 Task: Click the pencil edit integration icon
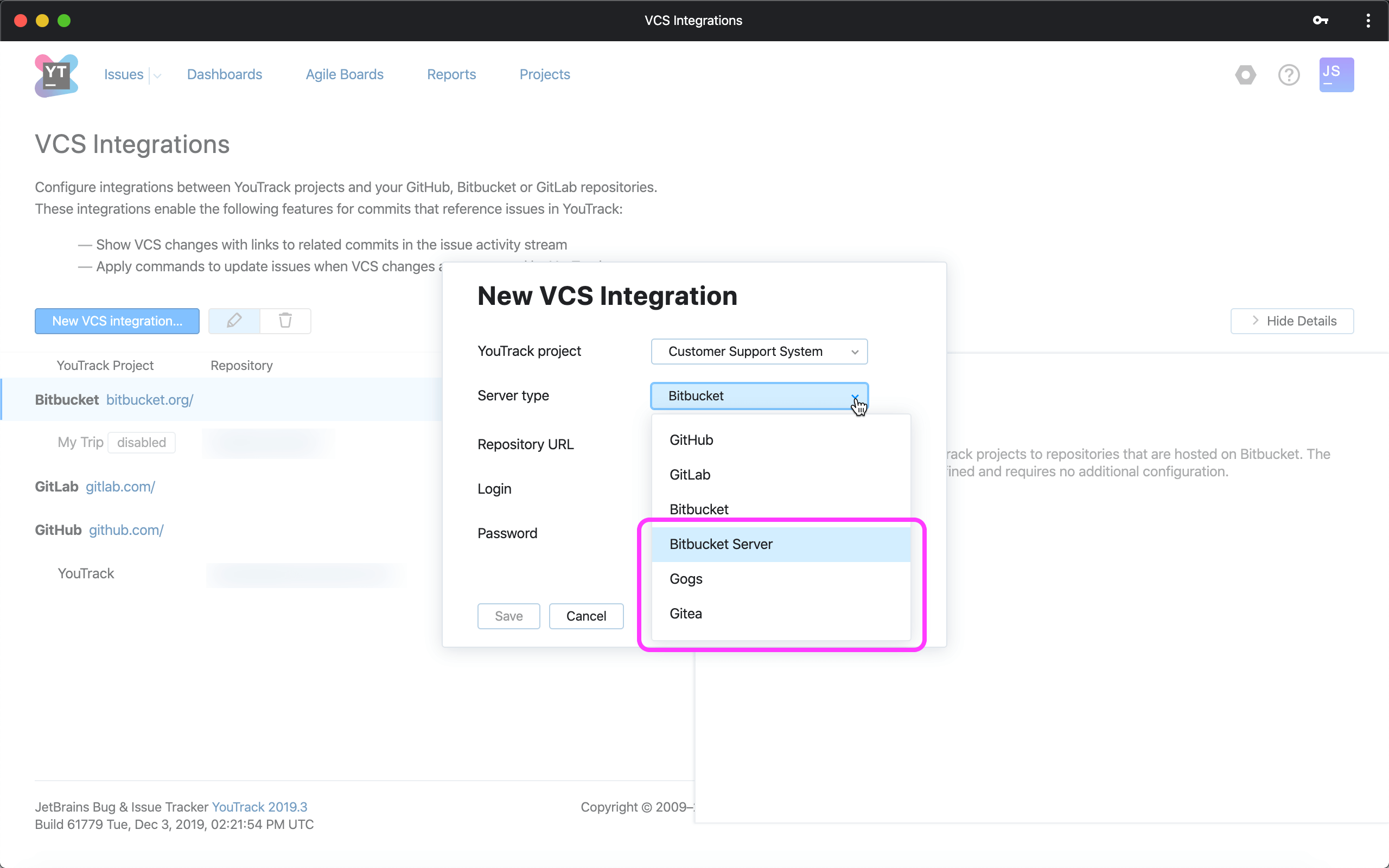[234, 320]
